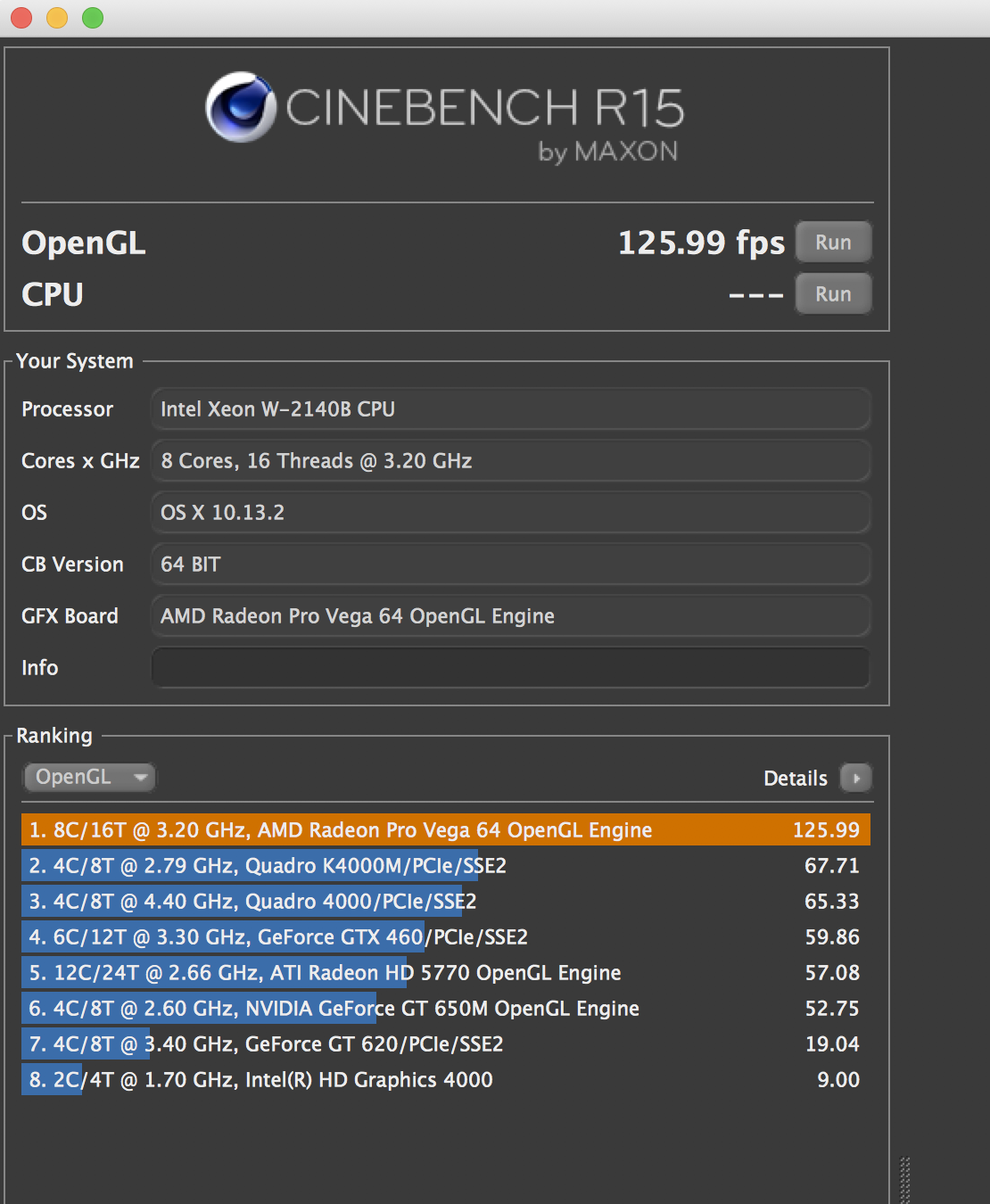Select ranking row ATI Radeon HD 5770
990x1204 pixels.
(446, 972)
